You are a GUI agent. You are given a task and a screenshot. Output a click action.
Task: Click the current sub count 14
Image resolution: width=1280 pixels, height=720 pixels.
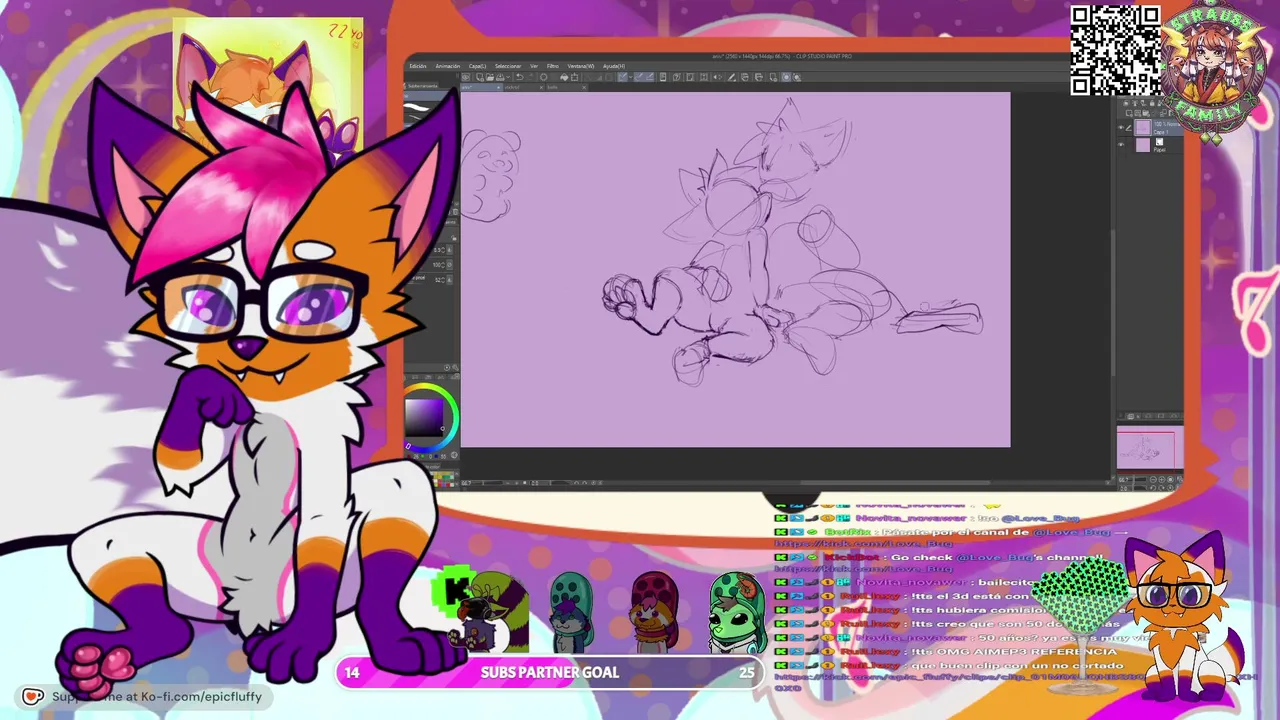(352, 673)
